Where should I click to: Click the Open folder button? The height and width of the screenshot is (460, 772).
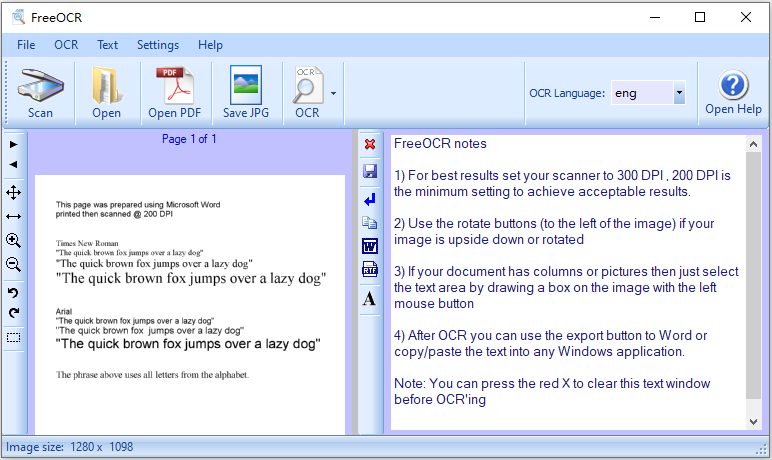coord(106,93)
